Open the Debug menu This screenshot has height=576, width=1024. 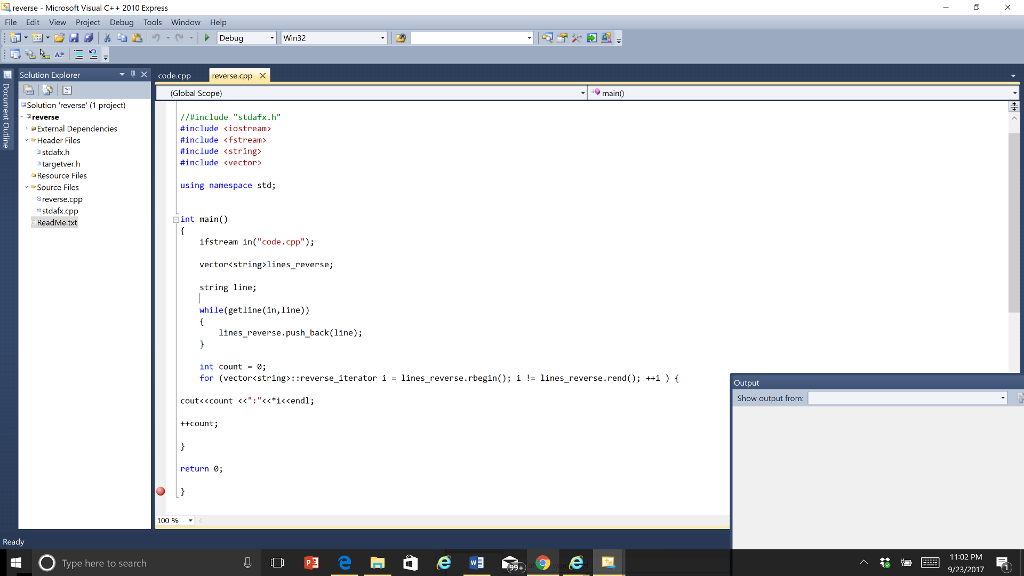pyautogui.click(x=121, y=22)
